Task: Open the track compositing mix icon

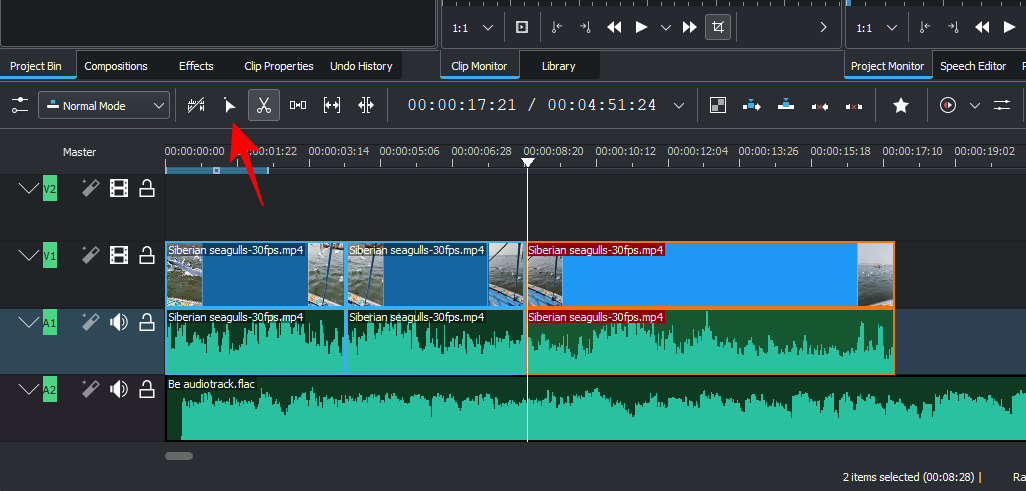Action: pyautogui.click(x=718, y=105)
